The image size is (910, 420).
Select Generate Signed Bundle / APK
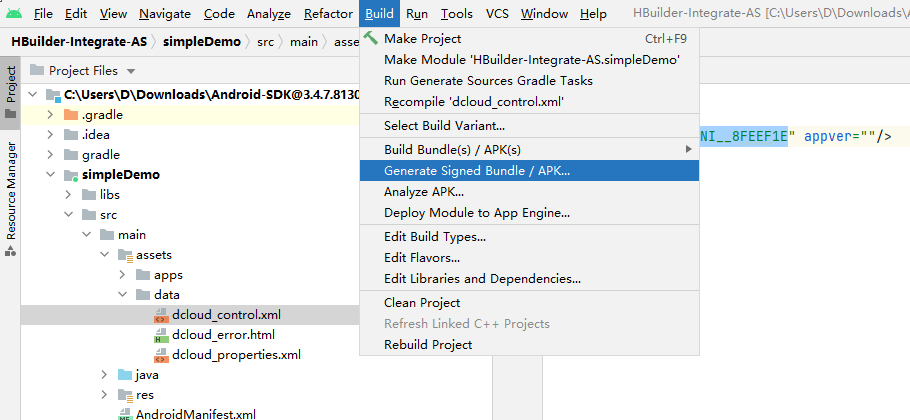click(x=477, y=171)
